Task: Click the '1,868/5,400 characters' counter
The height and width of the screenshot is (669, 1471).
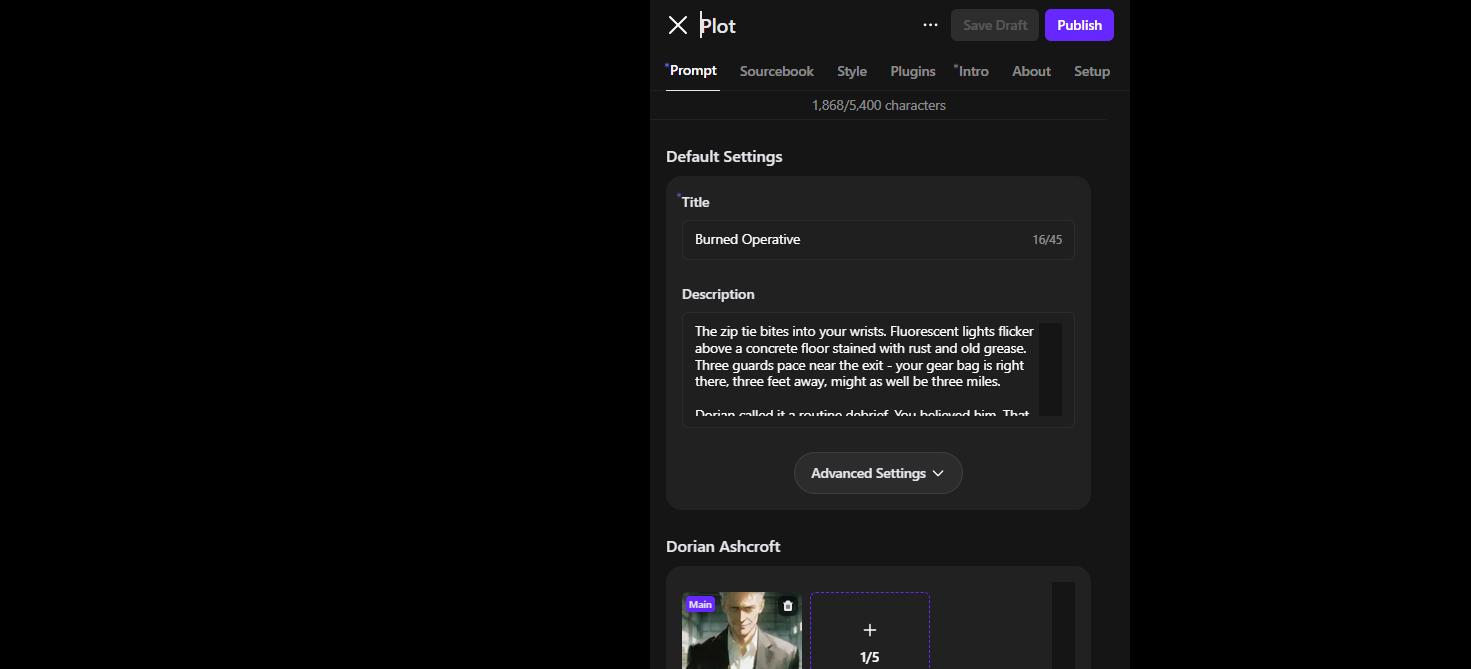Action: [x=879, y=105]
